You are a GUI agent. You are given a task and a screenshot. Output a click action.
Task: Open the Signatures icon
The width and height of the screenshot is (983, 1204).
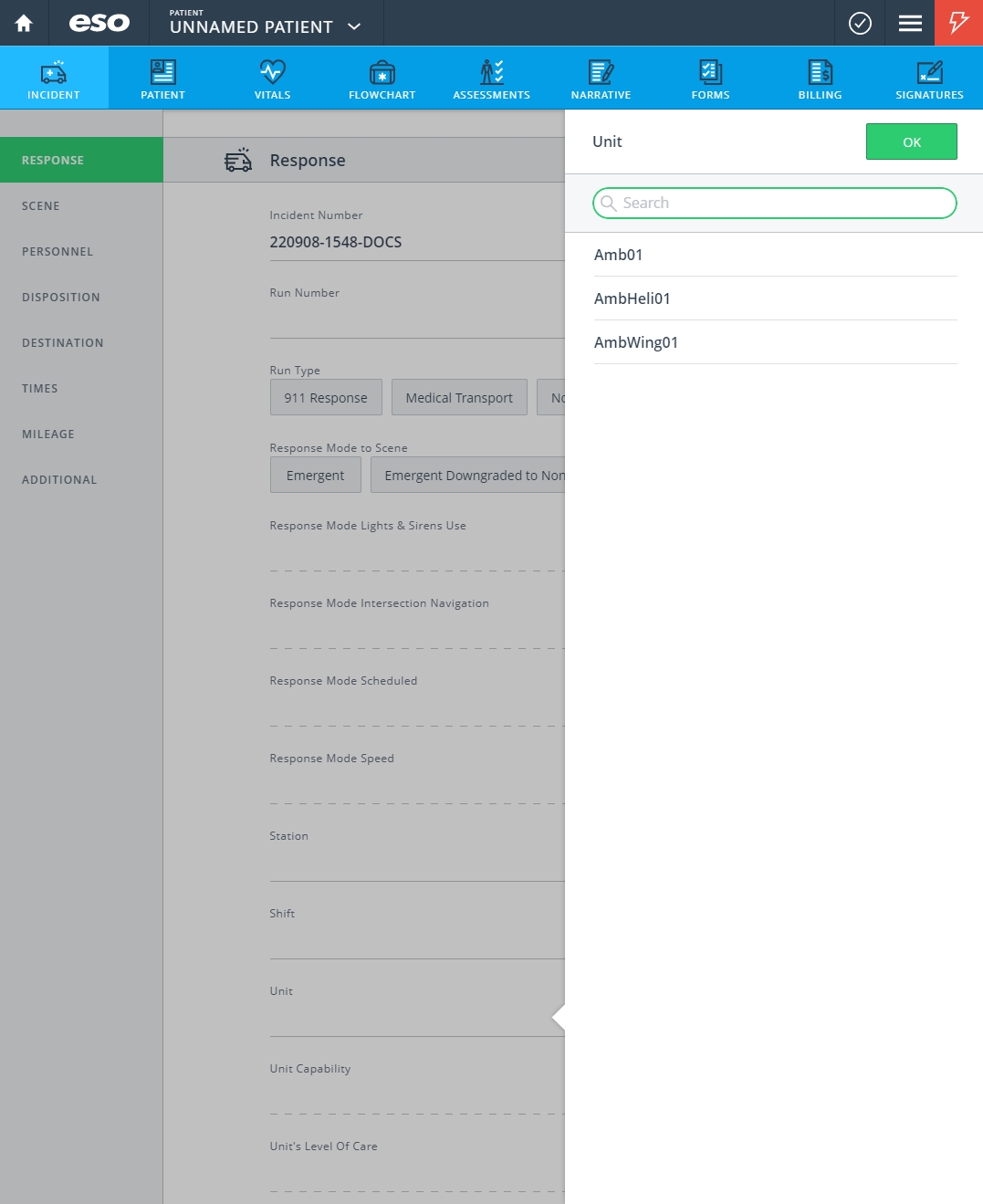pos(929,72)
